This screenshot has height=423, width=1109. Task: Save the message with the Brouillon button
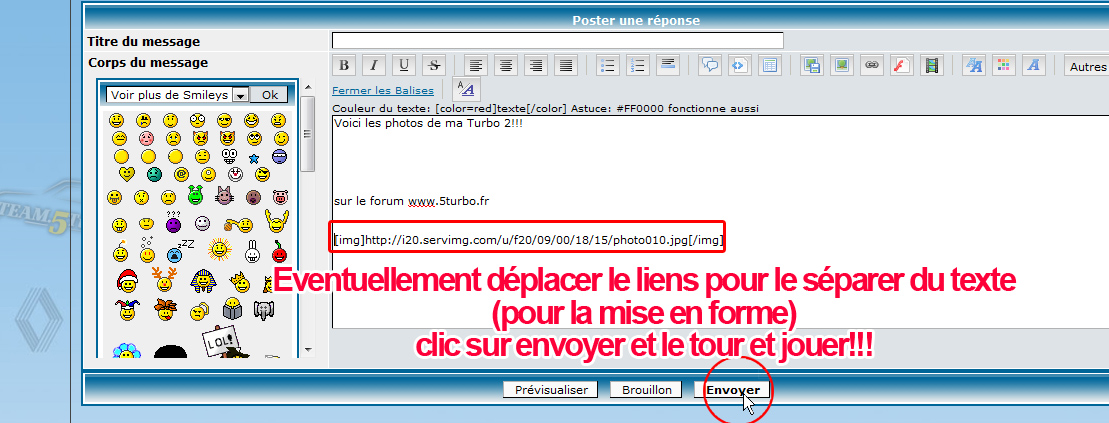pyautogui.click(x=646, y=390)
